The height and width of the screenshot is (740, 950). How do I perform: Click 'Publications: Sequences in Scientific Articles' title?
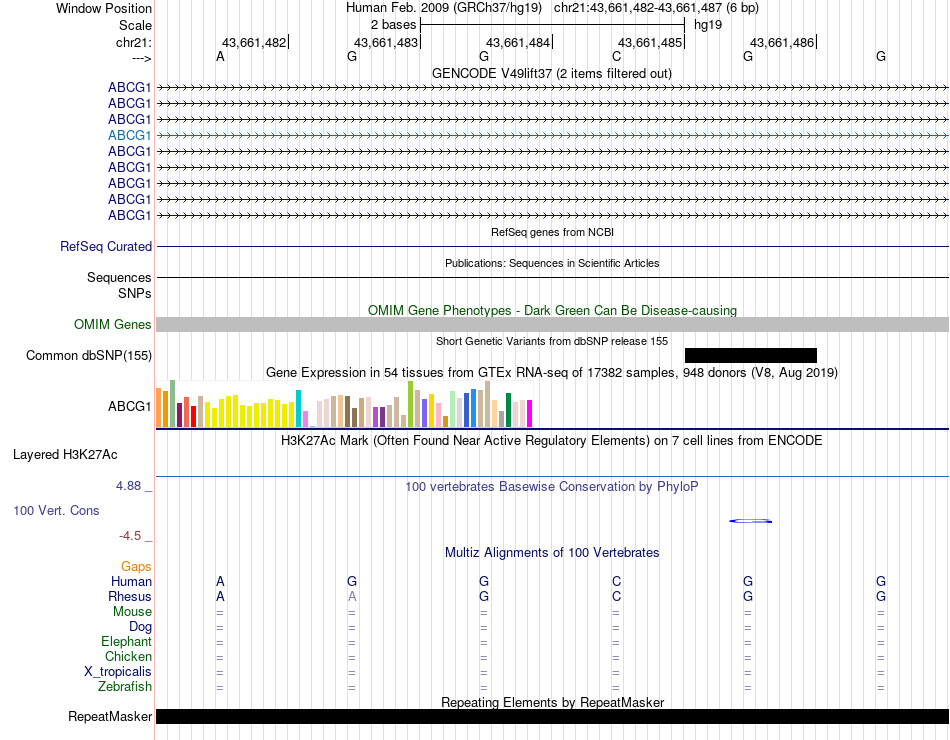(x=552, y=263)
